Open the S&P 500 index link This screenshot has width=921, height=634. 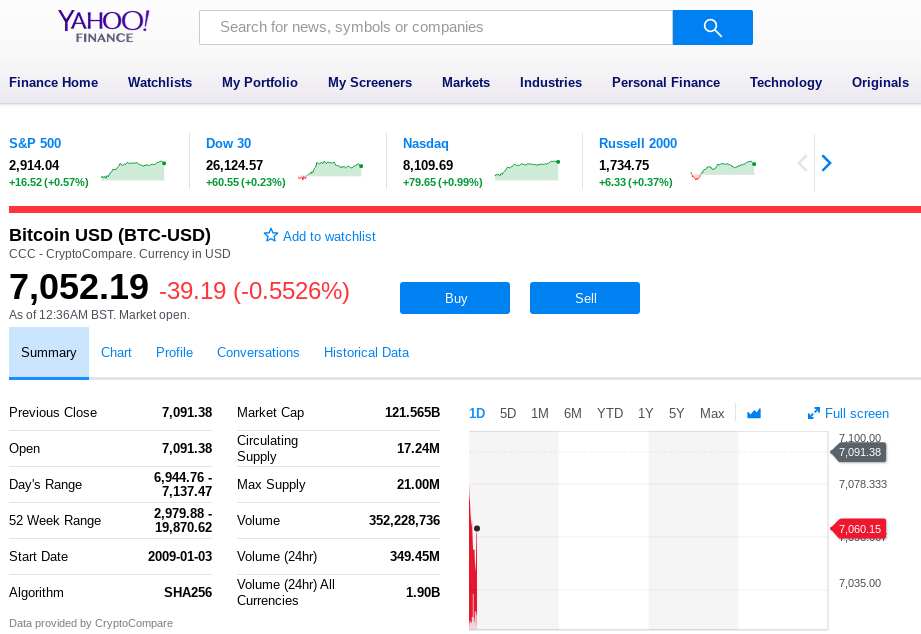(35, 143)
